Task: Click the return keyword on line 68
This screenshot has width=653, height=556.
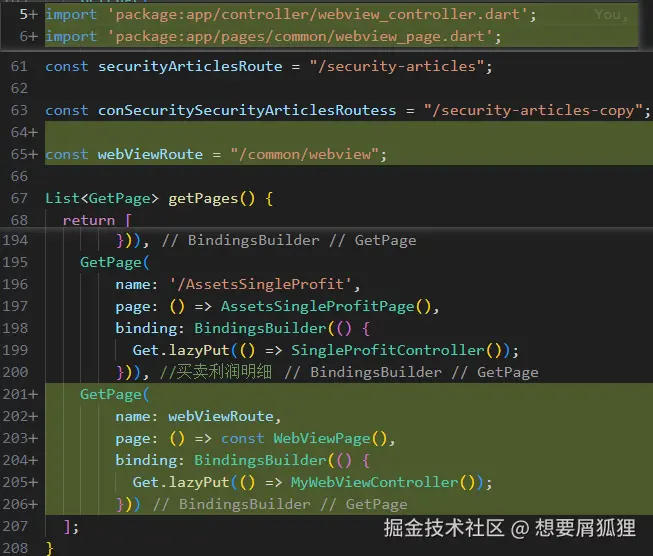Action: click(89, 220)
